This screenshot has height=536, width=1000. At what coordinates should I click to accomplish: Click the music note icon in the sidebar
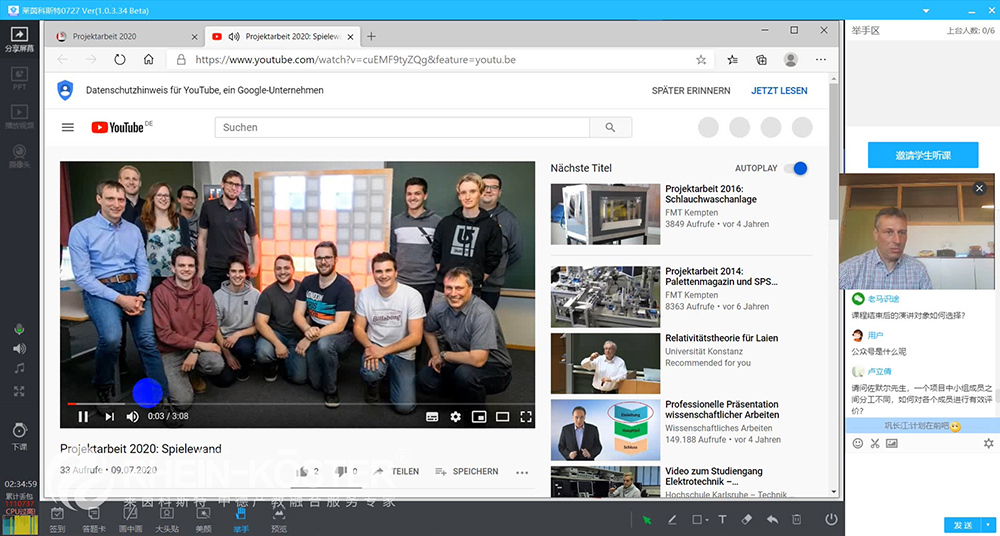pos(19,369)
